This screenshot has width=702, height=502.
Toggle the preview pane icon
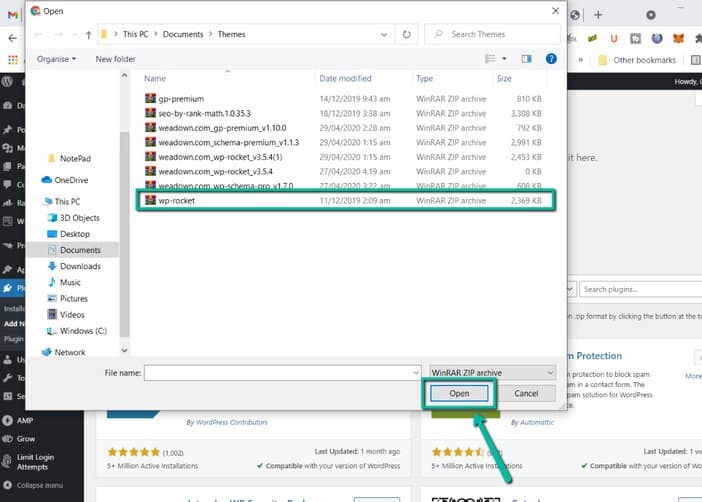click(526, 59)
